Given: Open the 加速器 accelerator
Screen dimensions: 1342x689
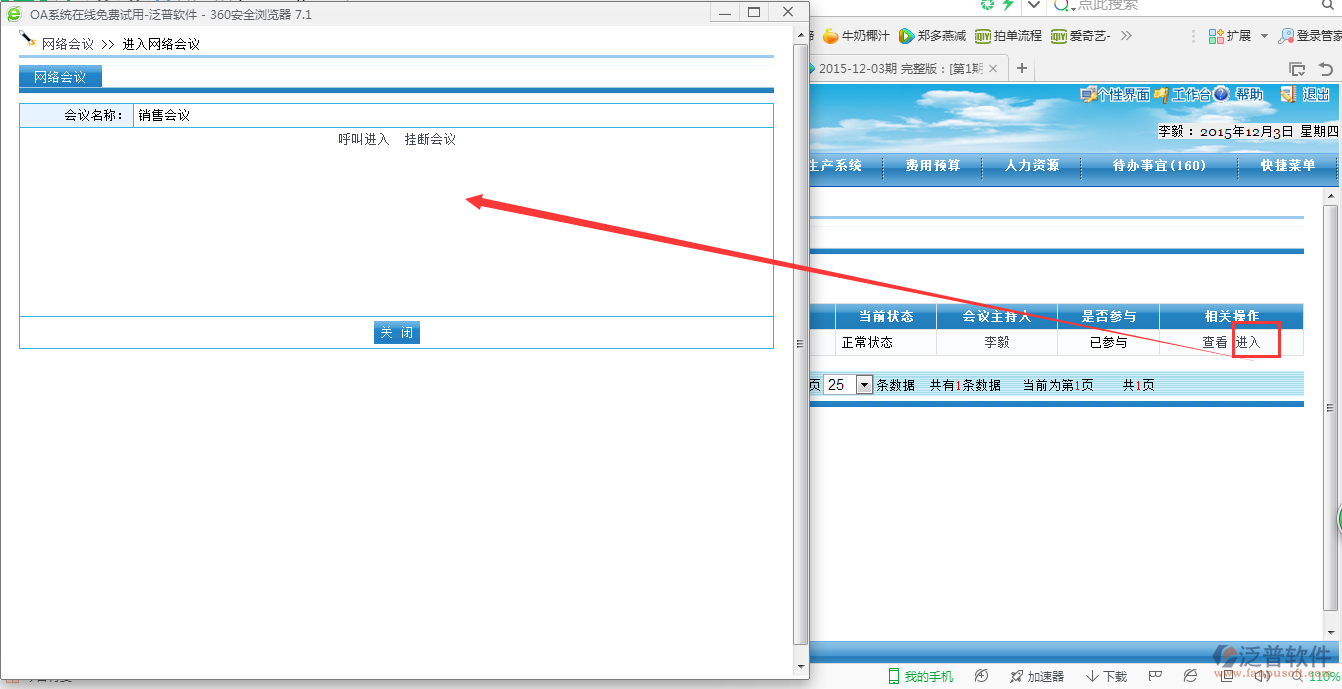Looking at the screenshot, I should click(x=1037, y=677).
